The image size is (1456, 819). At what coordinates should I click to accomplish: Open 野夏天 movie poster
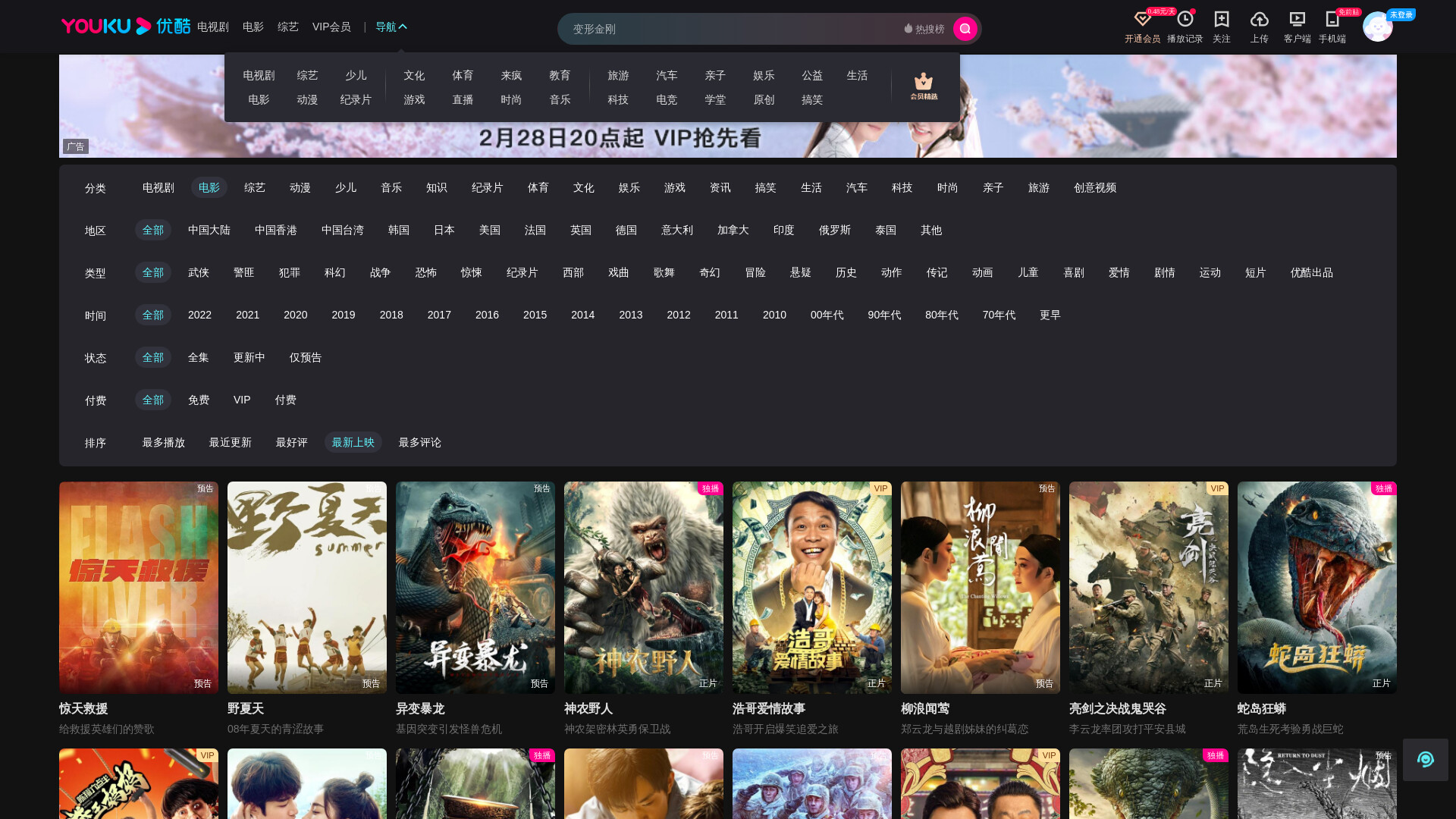point(307,588)
